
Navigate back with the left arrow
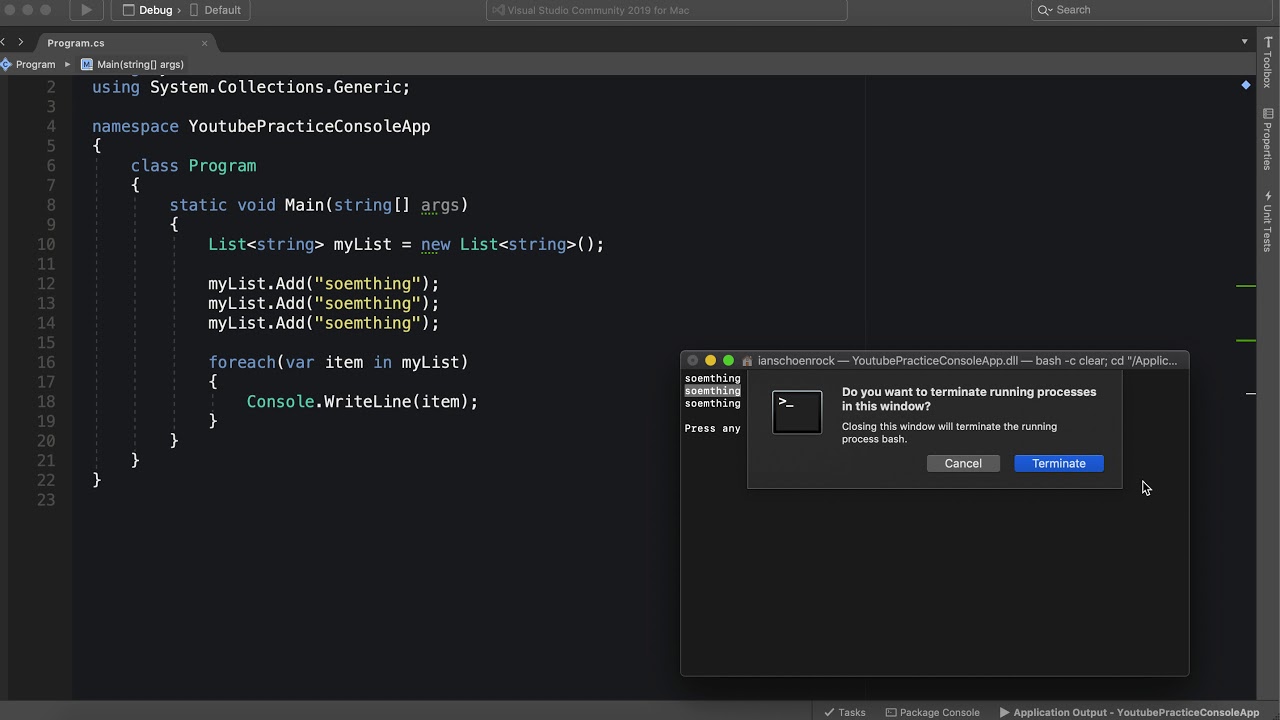pos(4,42)
